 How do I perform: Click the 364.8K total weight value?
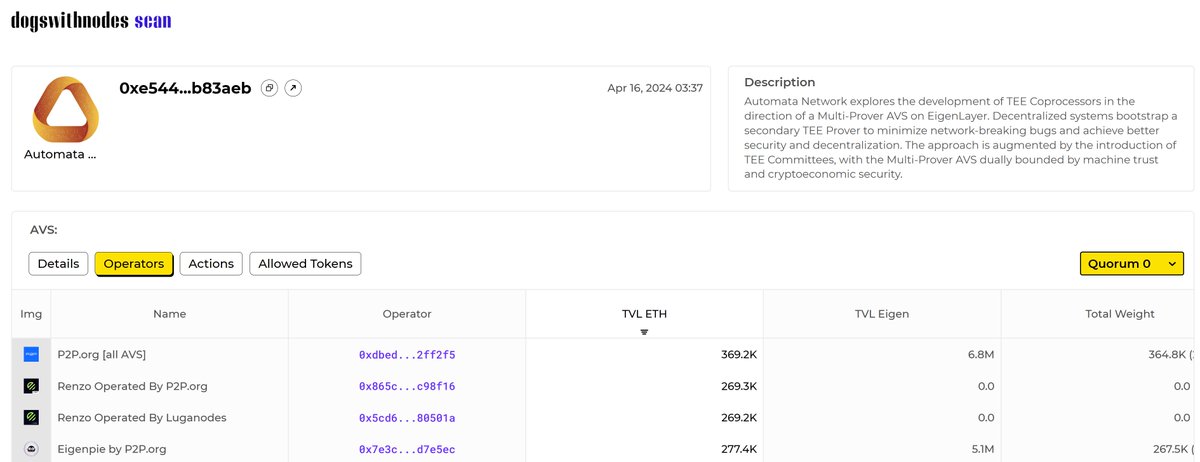[x=1170, y=355]
